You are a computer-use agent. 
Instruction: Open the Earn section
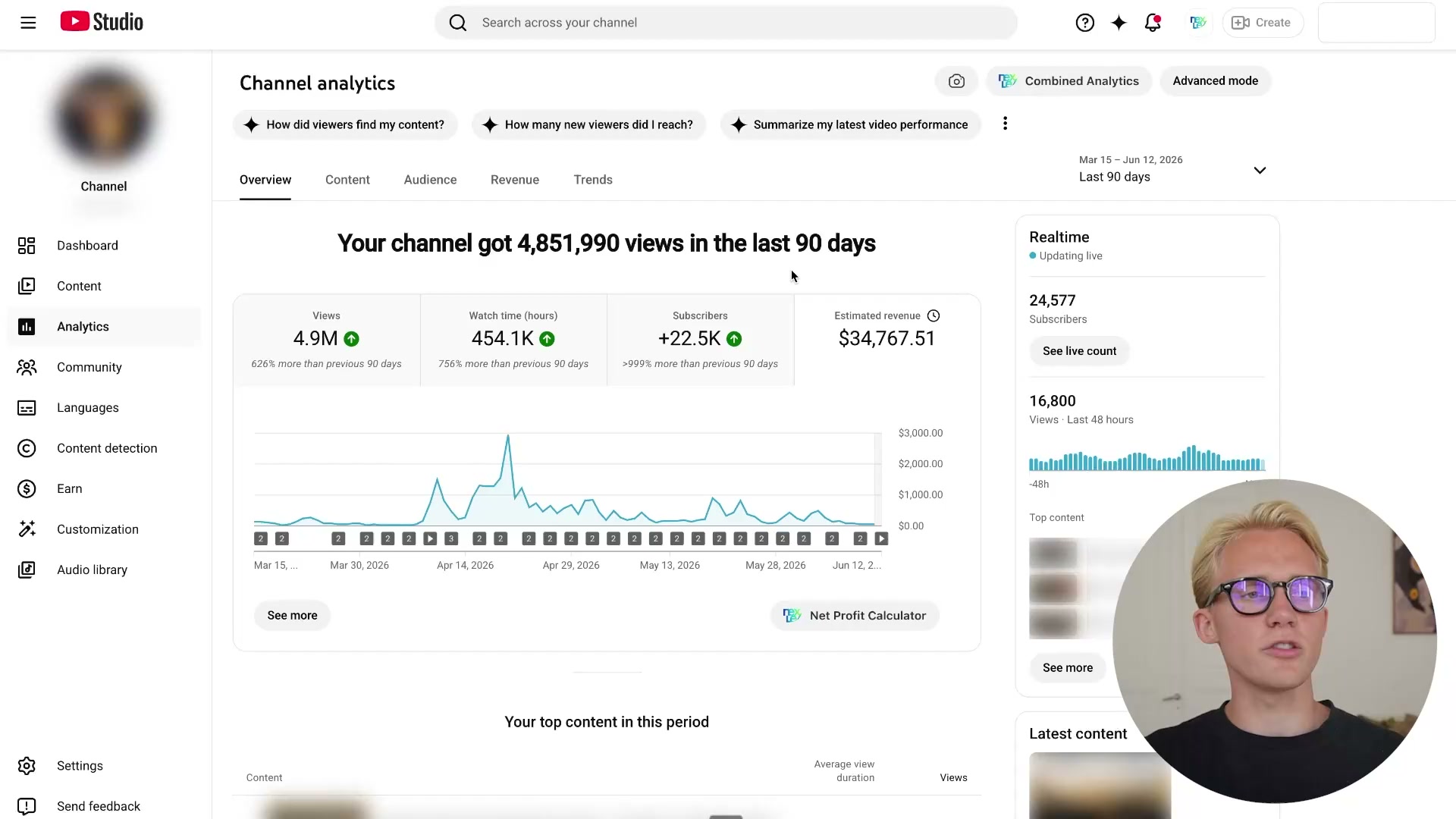tap(104, 489)
